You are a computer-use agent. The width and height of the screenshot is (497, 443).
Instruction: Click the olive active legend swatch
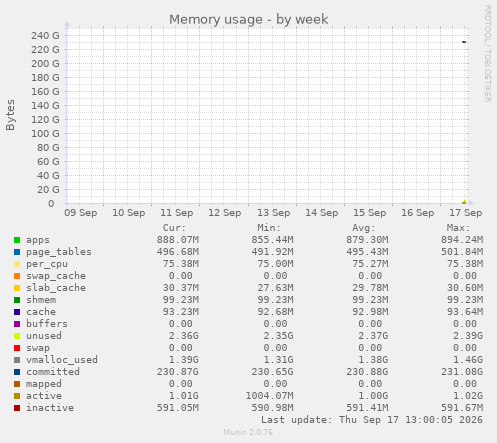17,396
